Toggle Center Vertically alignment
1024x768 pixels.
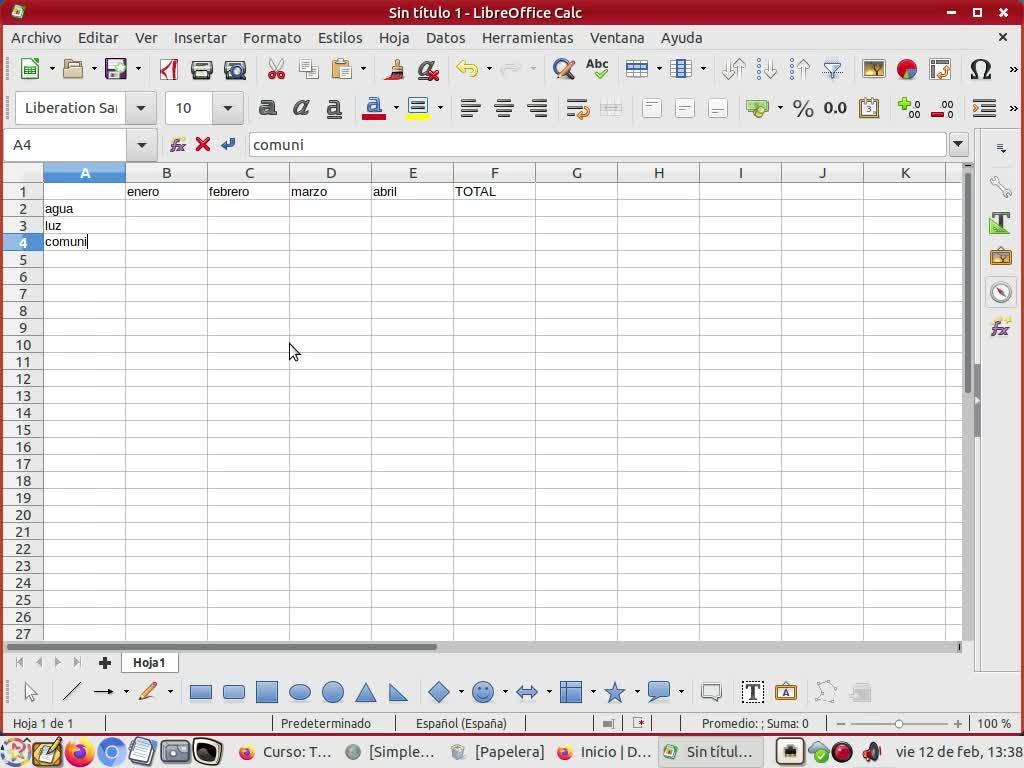click(x=684, y=108)
